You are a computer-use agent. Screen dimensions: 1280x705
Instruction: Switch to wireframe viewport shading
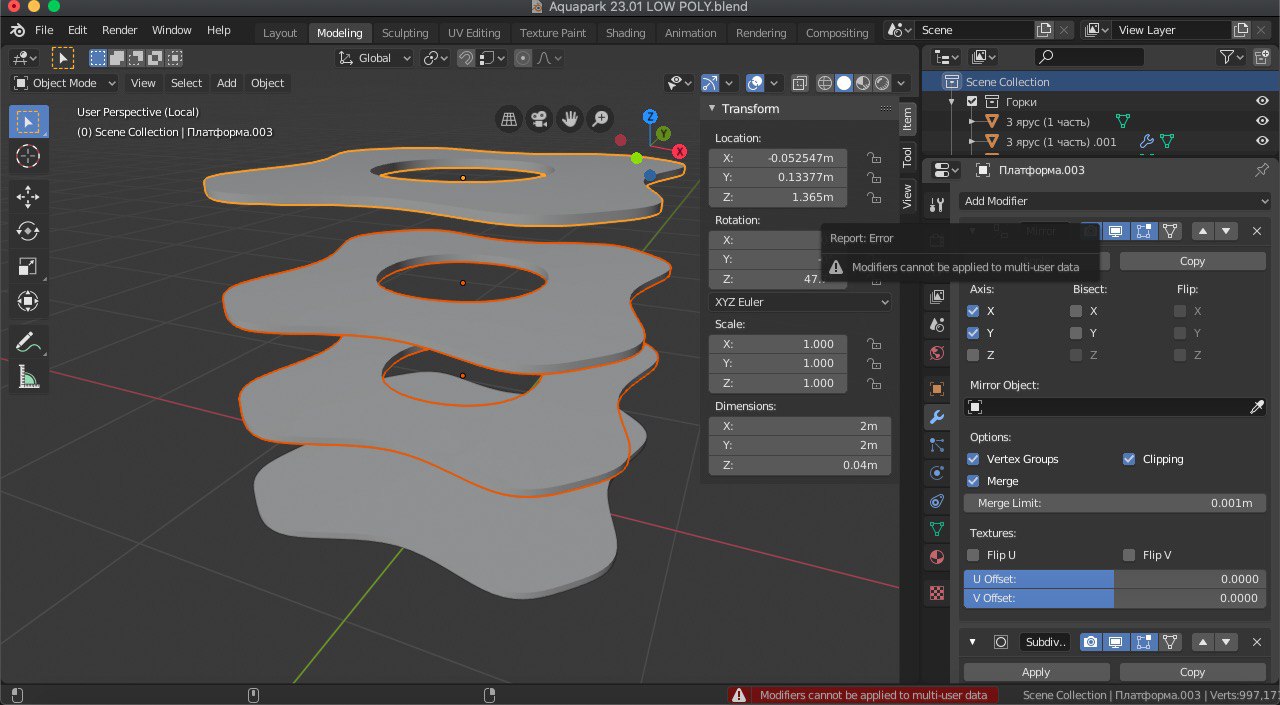point(825,83)
